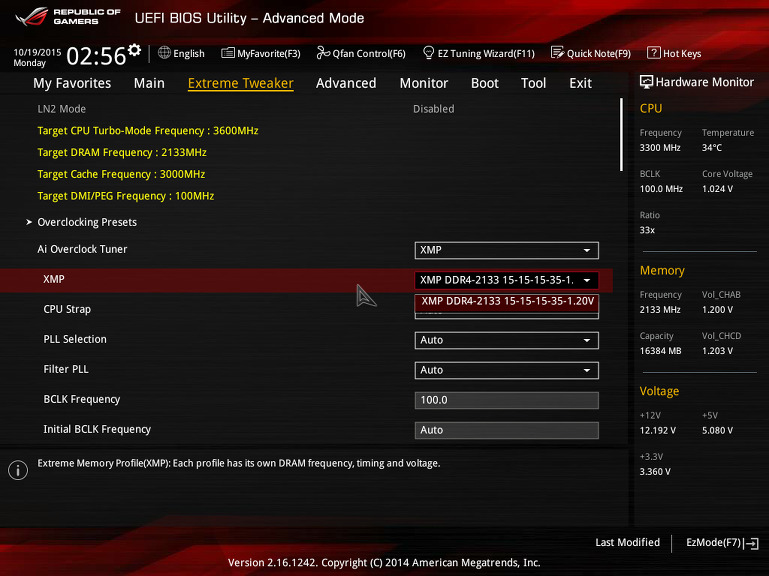Open the My Favorites tab

tap(72, 83)
